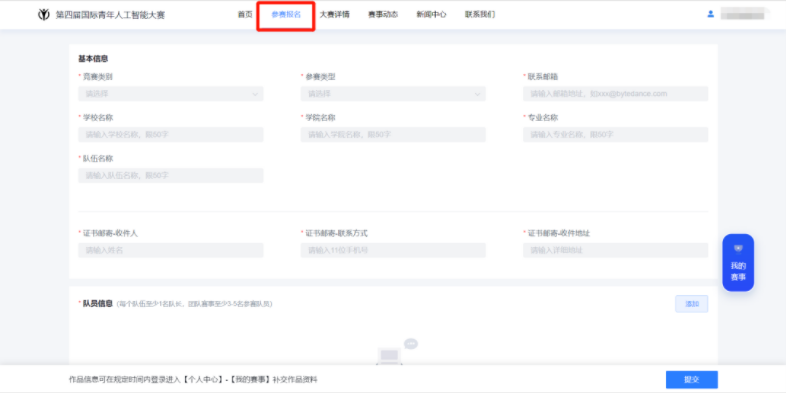Click the blue 提交 button
786x393 pixels.
692,379
